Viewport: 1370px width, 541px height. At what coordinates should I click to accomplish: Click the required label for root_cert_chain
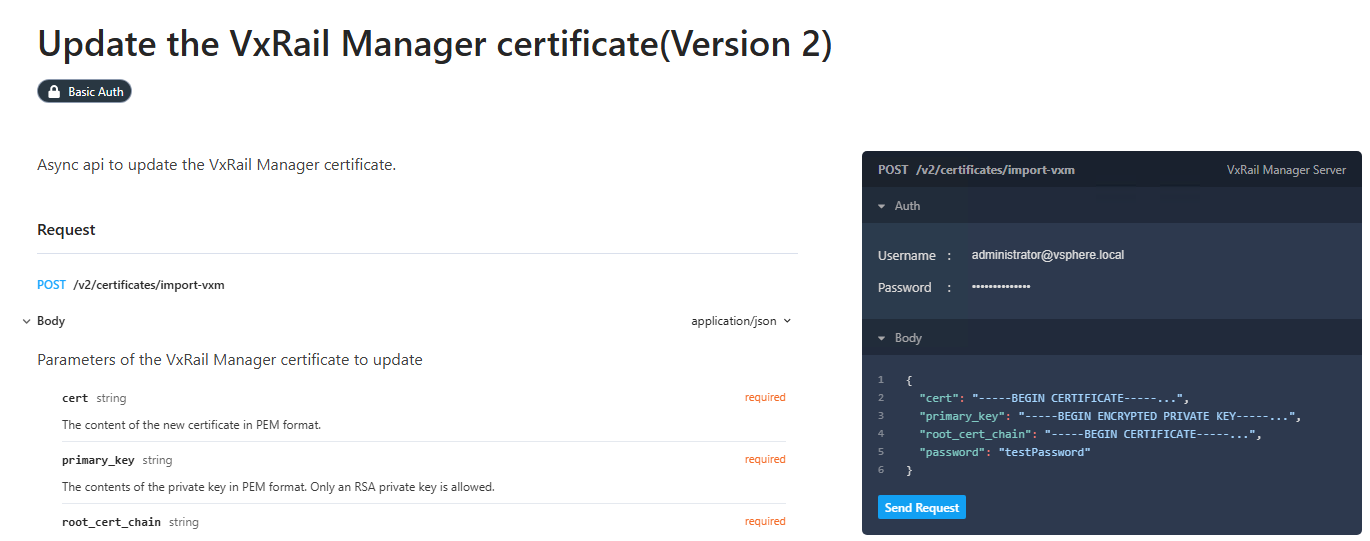click(765, 522)
